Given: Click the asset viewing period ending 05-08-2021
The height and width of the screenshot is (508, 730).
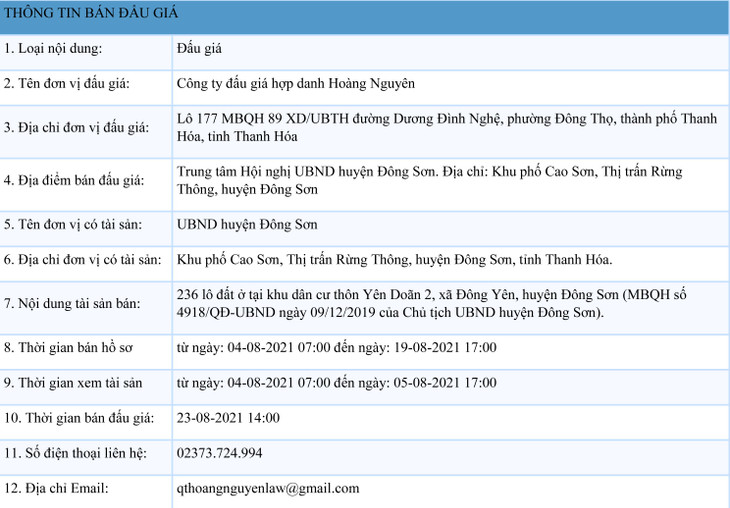Looking at the screenshot, I should tap(336, 383).
